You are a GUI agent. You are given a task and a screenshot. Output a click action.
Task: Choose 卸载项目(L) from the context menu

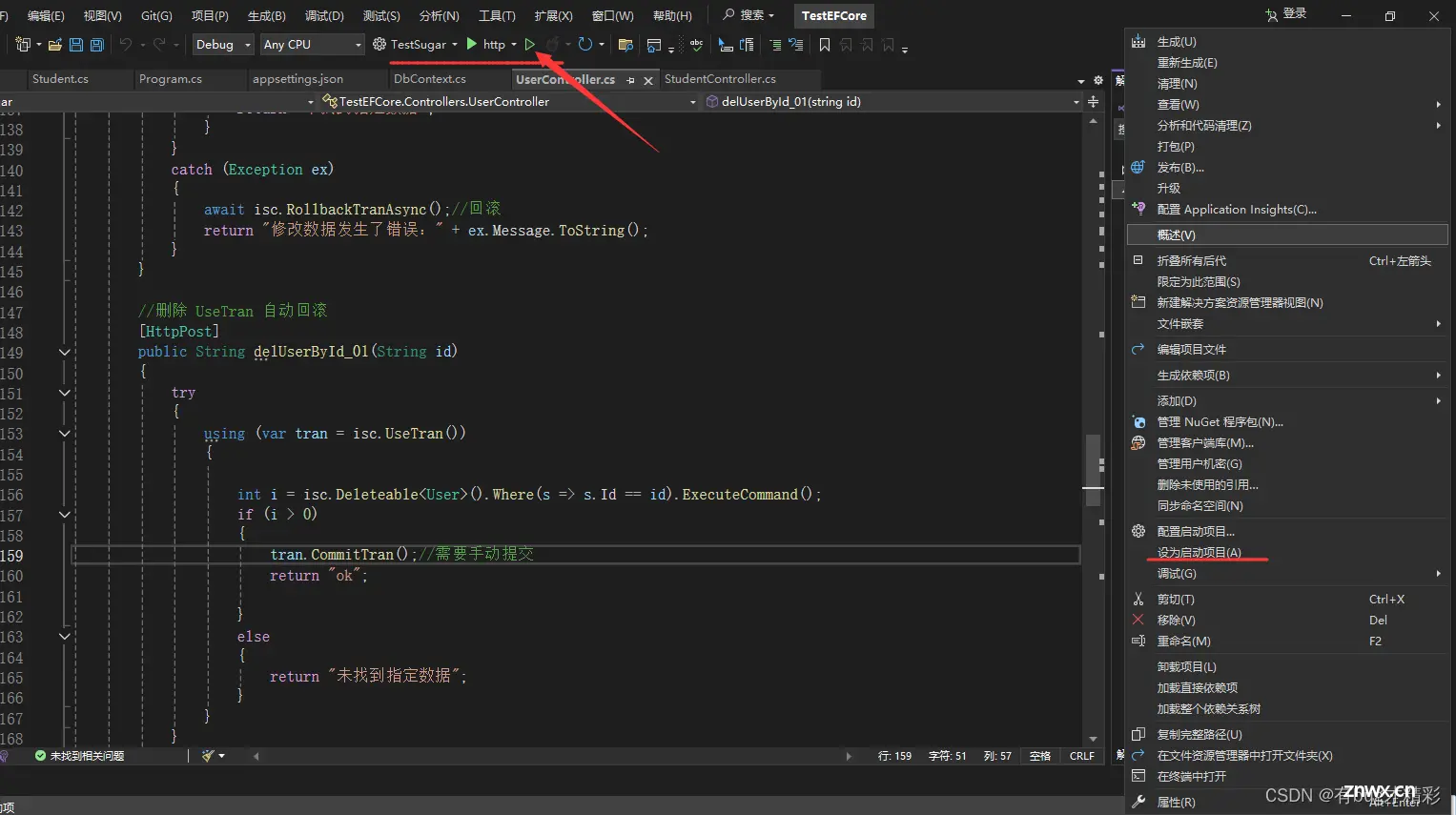coord(1187,667)
